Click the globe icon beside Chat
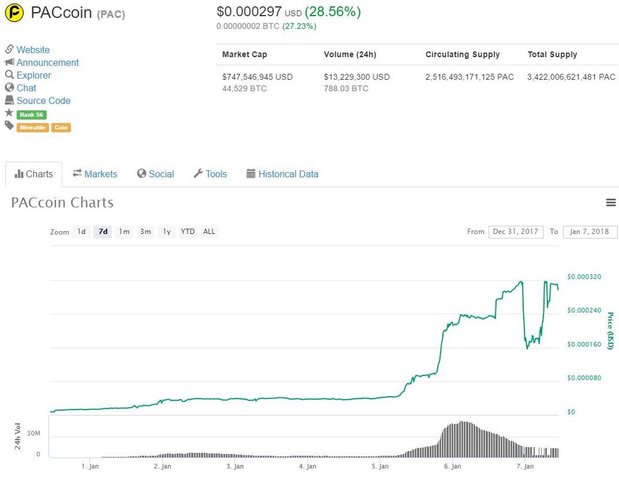This screenshot has width=619, height=480. pyautogui.click(x=9, y=87)
